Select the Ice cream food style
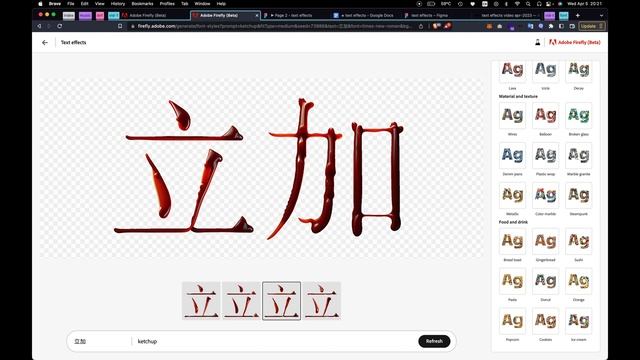The width and height of the screenshot is (640, 360). point(578,322)
